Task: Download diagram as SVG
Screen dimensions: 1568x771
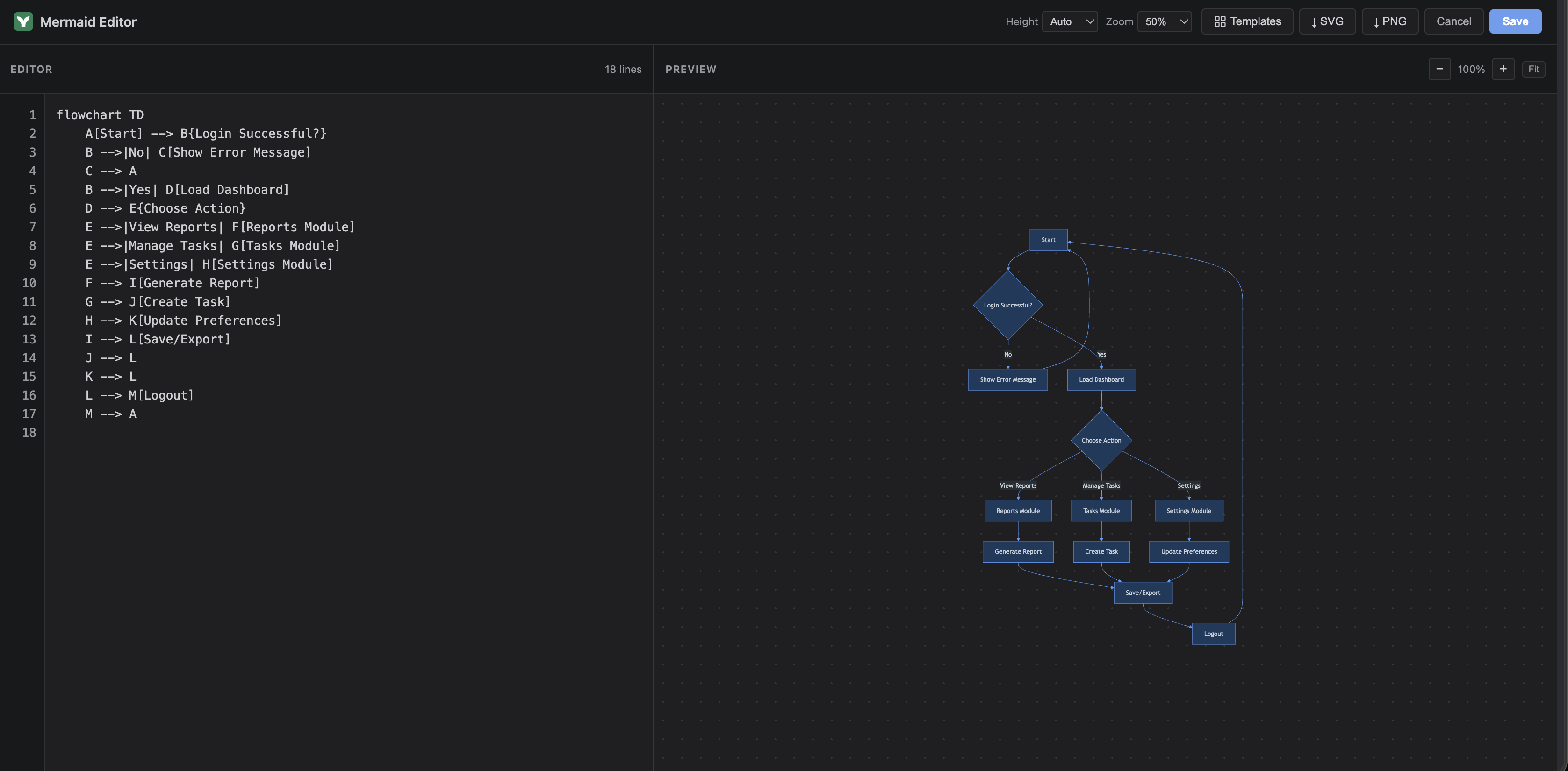Action: coord(1327,21)
